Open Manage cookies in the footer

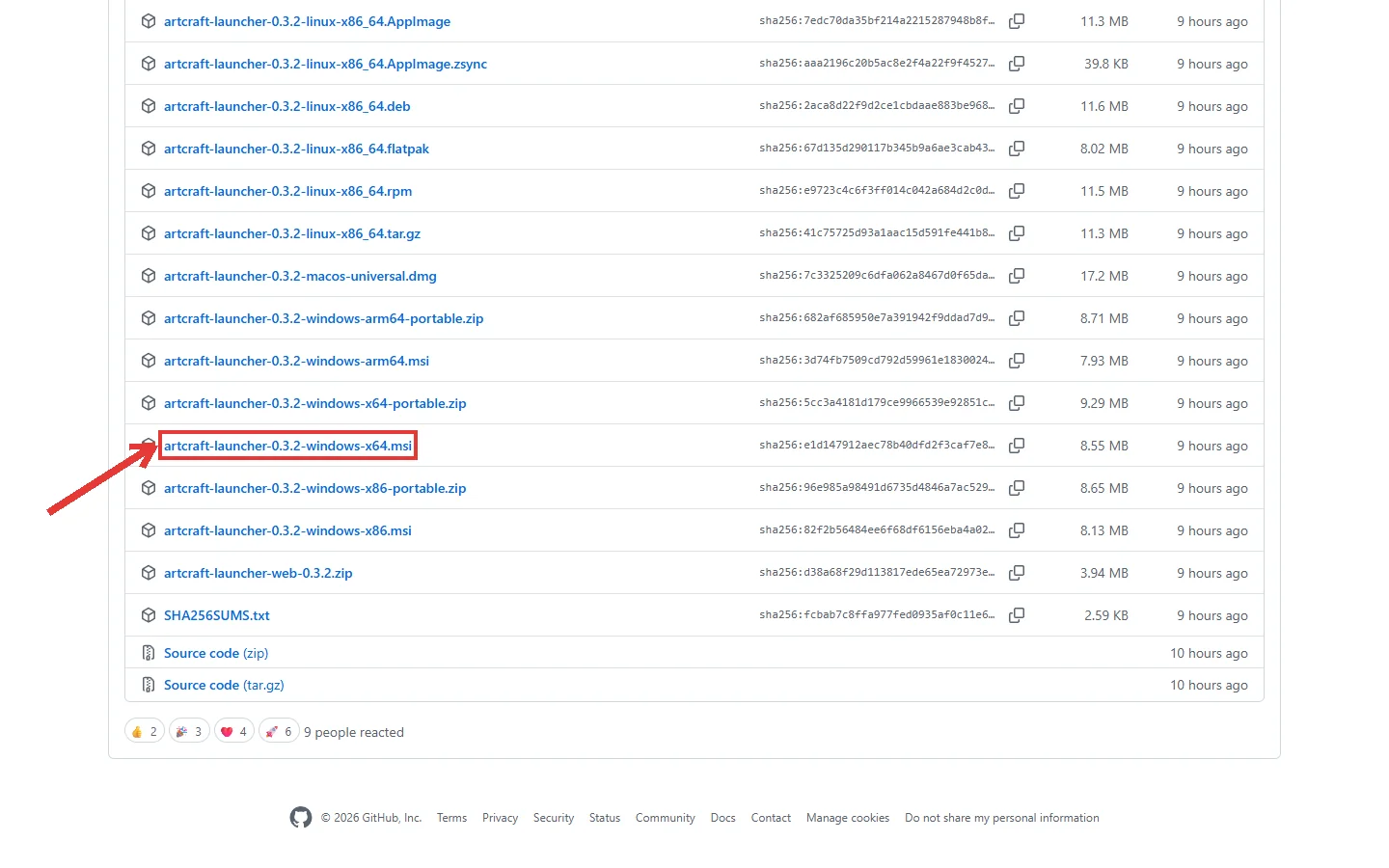pos(848,818)
